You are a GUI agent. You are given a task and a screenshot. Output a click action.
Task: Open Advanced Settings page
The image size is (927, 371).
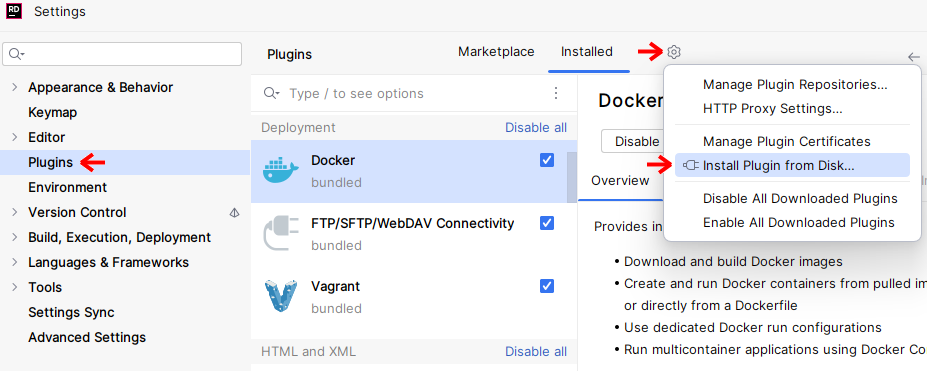(x=87, y=337)
